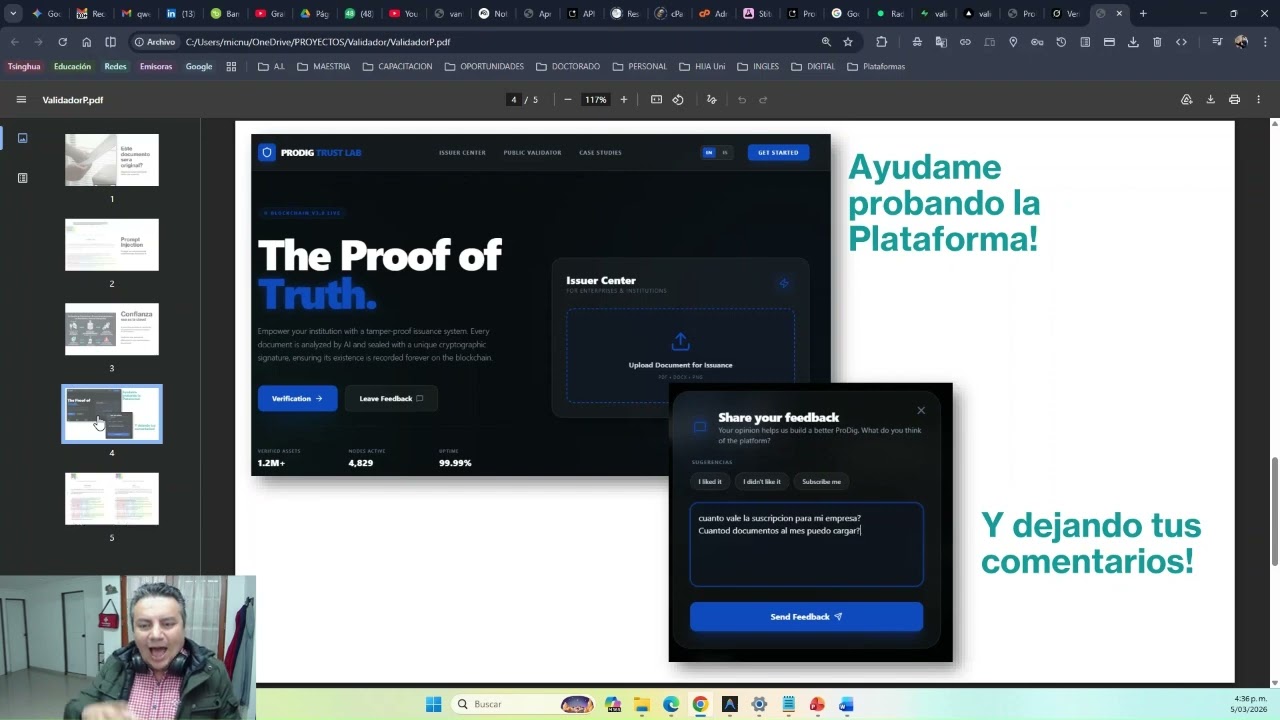The height and width of the screenshot is (720, 1280).
Task: Open the browser extensions puzzle icon
Action: point(881,42)
